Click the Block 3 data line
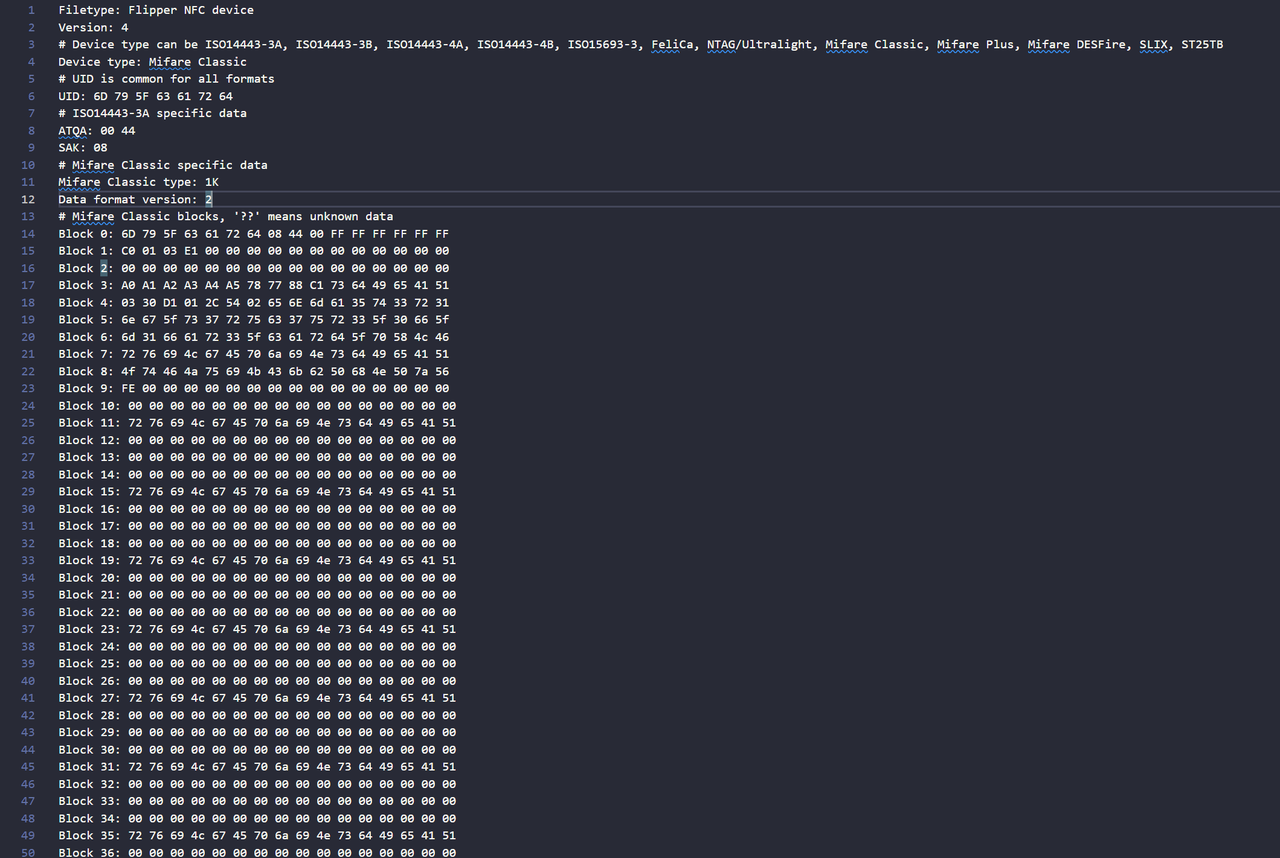 [254, 285]
